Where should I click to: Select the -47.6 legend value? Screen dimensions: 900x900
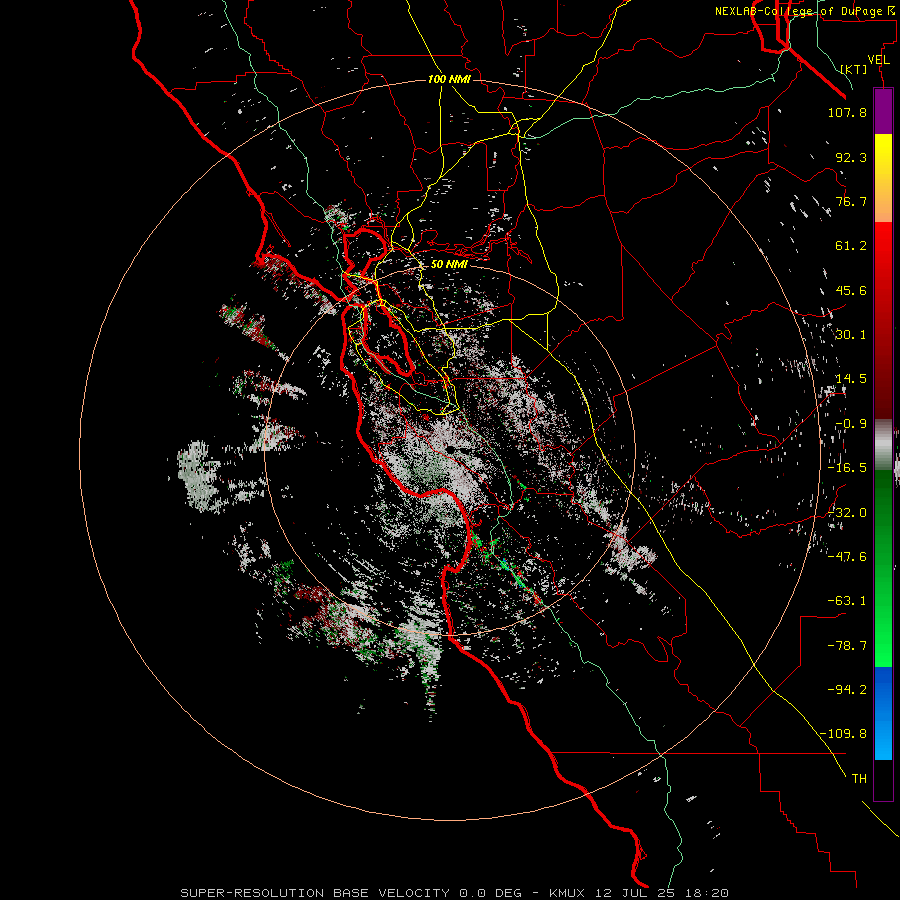847,556
